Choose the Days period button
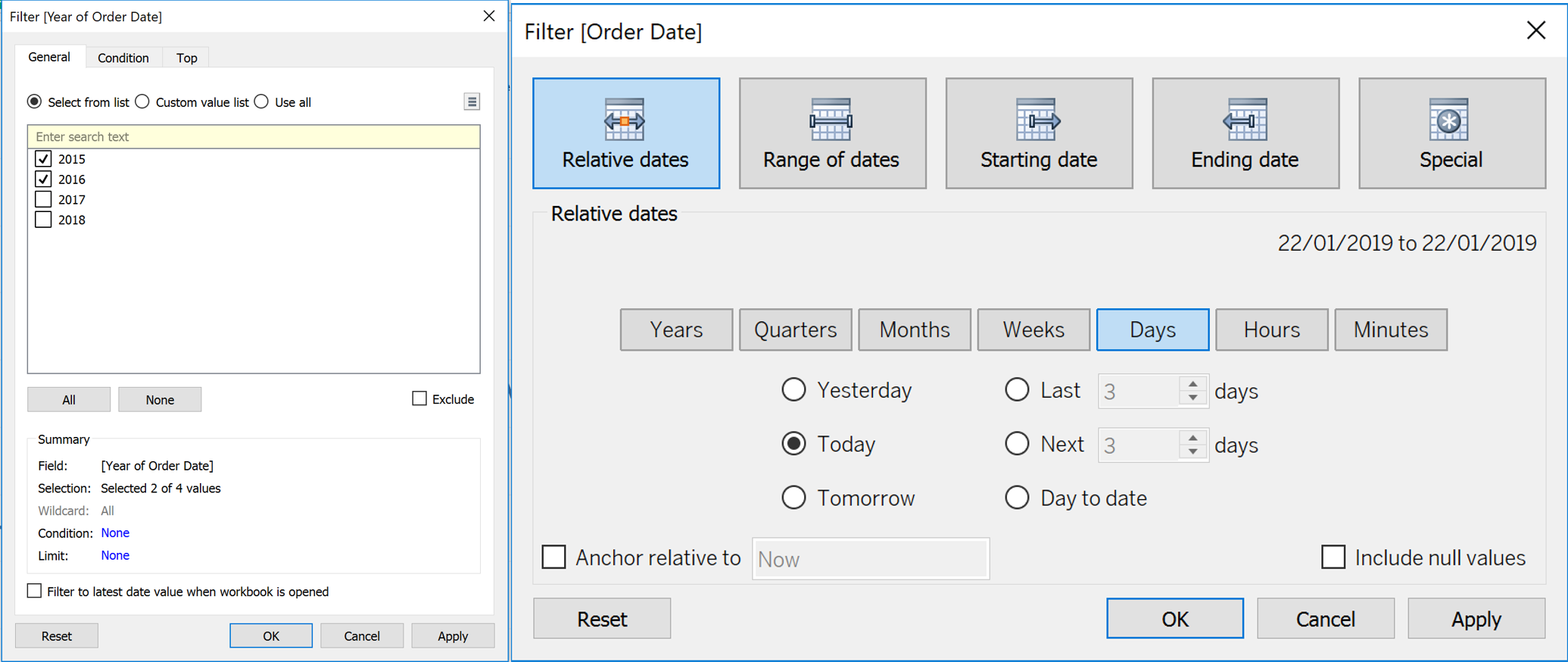The image size is (1568, 662). pyautogui.click(x=1153, y=329)
